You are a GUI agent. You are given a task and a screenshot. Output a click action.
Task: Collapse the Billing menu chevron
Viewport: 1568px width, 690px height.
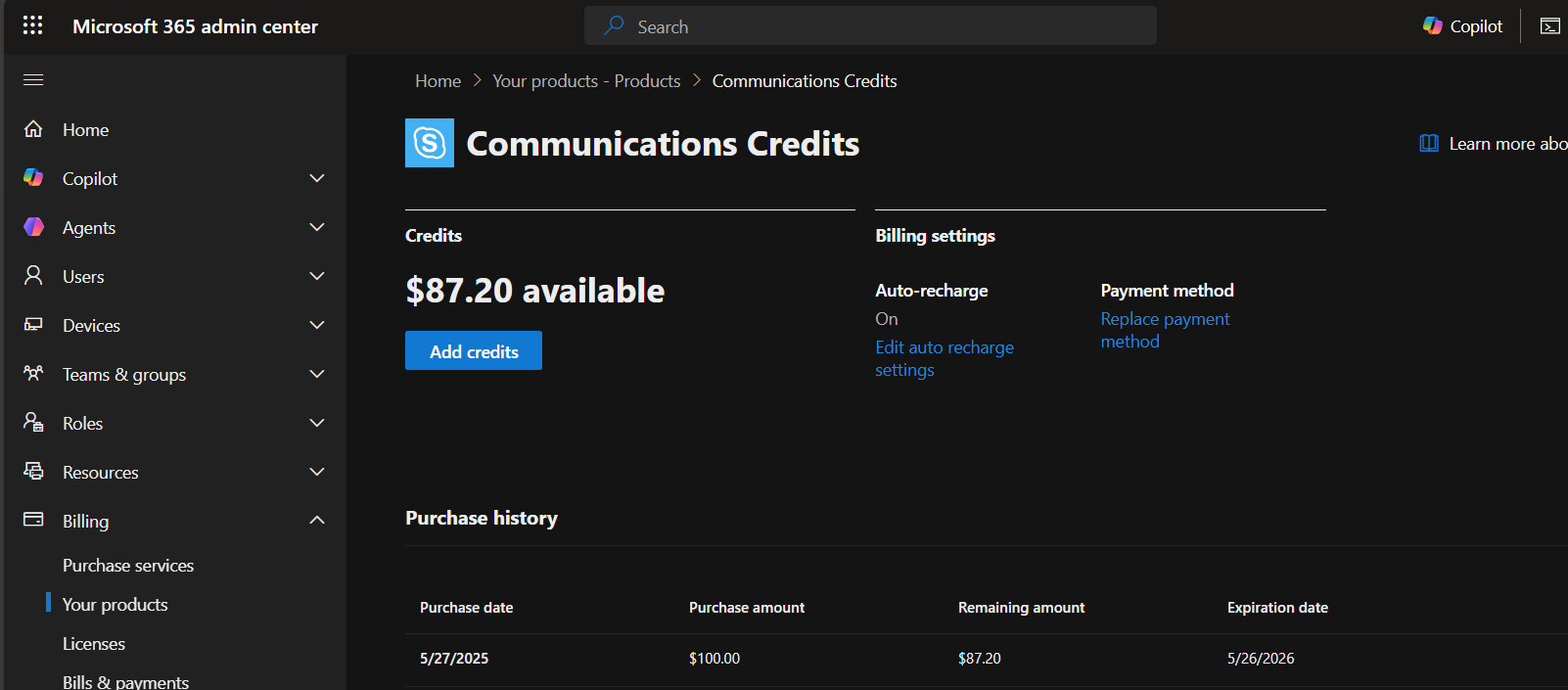317,520
